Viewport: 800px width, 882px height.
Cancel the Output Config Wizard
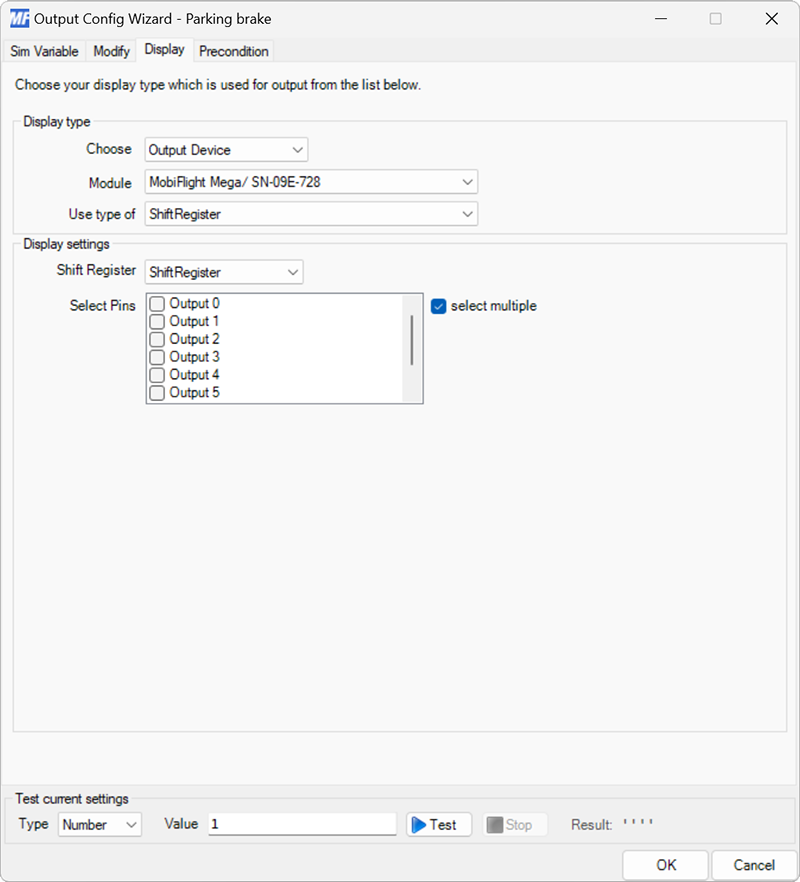click(753, 864)
